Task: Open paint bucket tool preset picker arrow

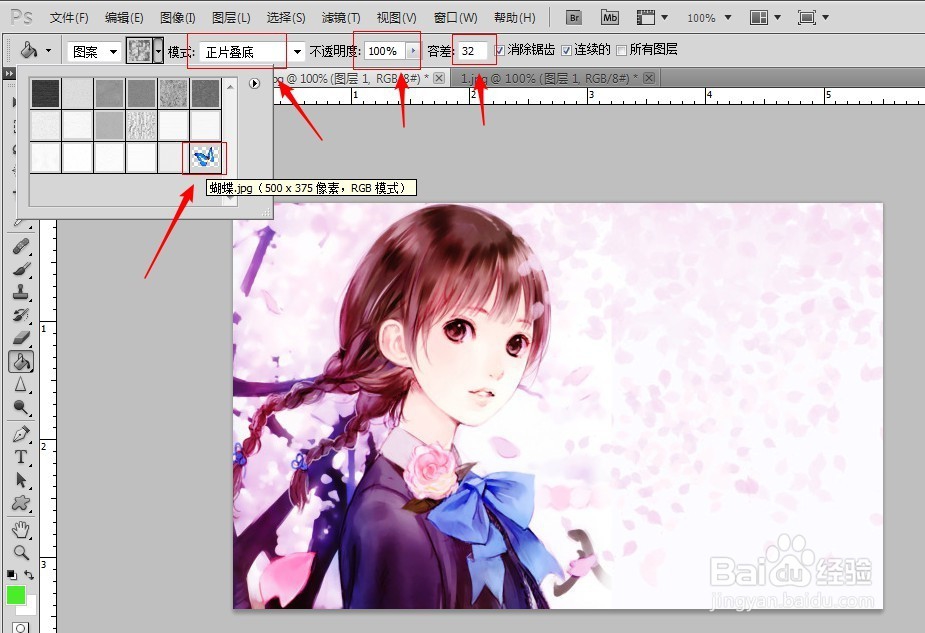Action: (x=48, y=51)
